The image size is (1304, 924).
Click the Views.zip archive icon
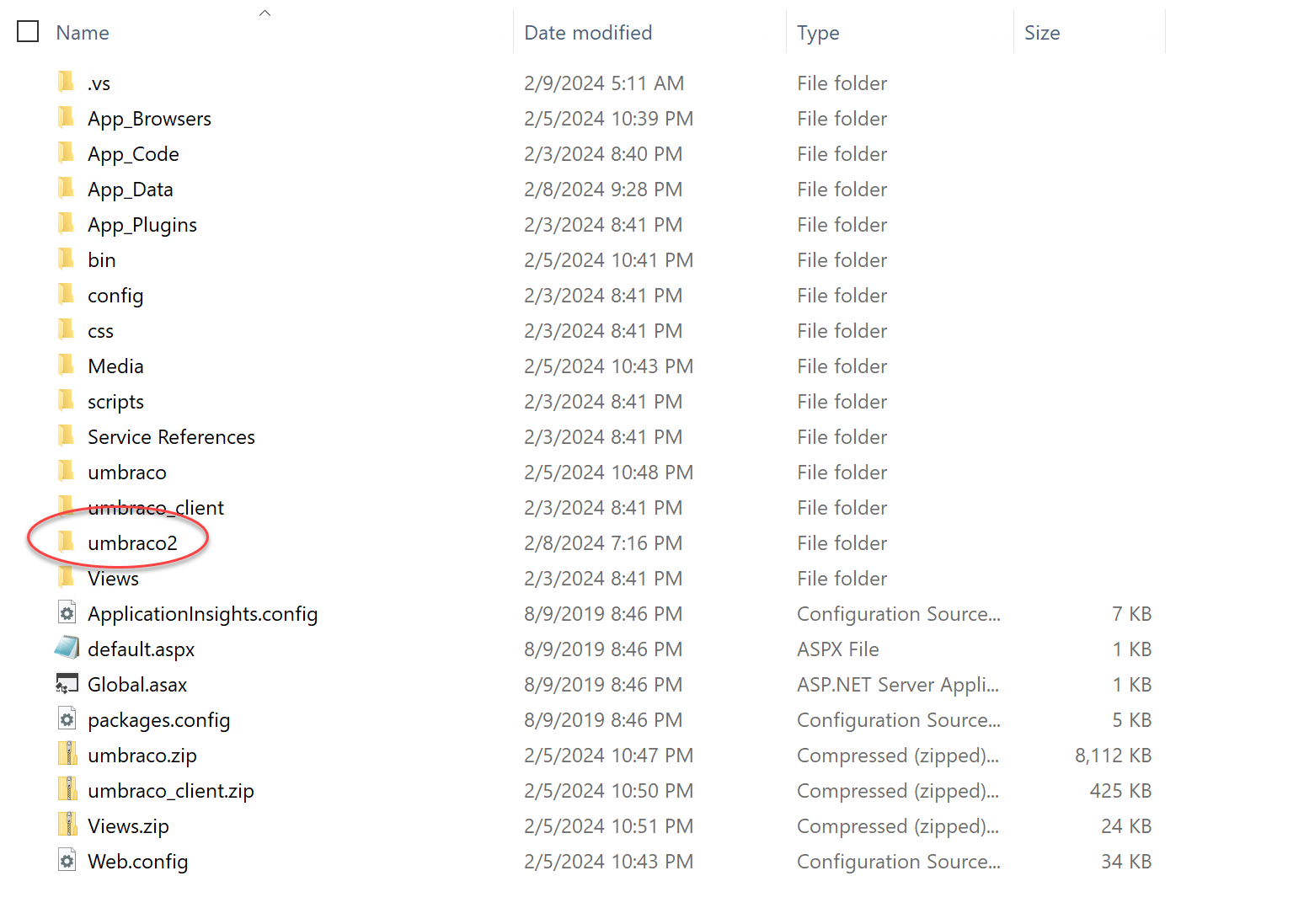(x=67, y=825)
